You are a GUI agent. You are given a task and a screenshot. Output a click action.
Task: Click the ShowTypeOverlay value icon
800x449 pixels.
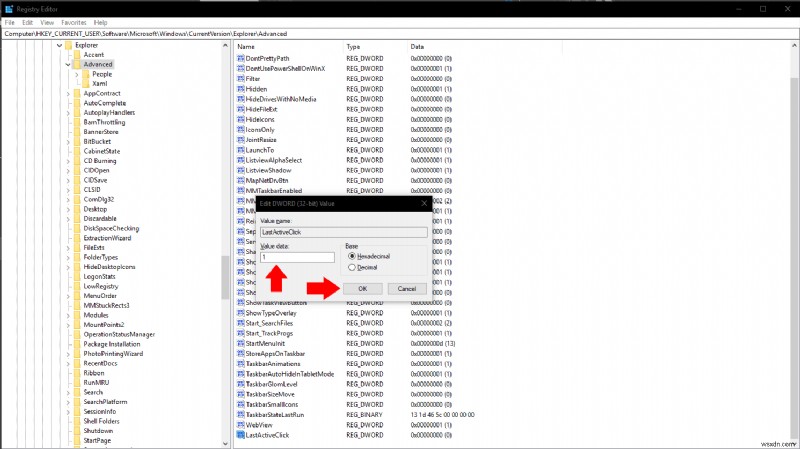[241, 313]
